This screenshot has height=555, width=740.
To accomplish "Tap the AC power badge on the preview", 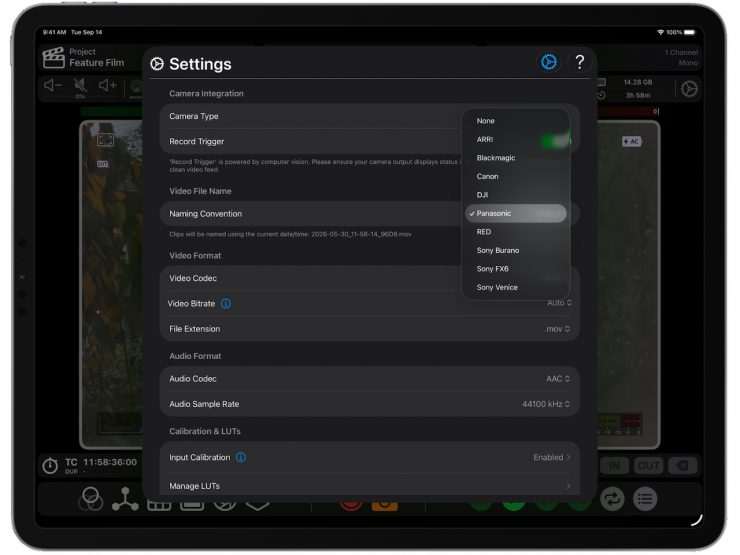I will point(631,141).
